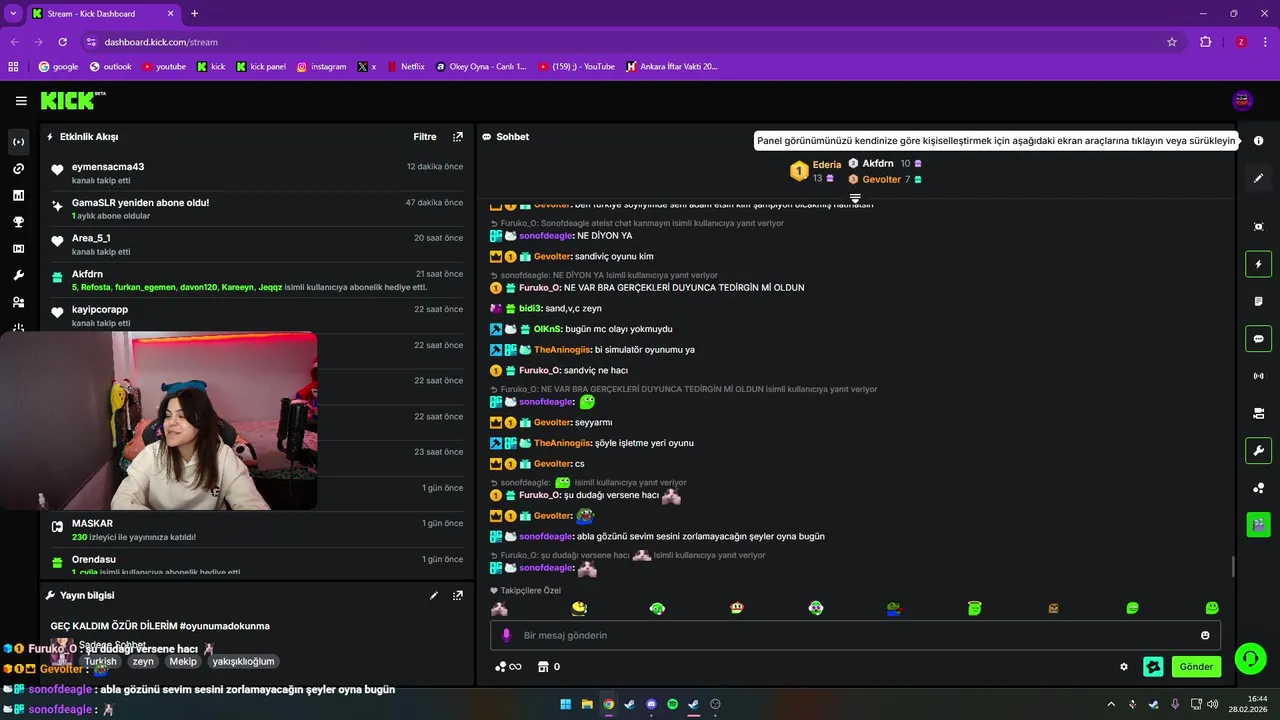Open the analytics bar-chart icon in sidebar
Image resolution: width=1280 pixels, height=720 pixels.
pos(18,196)
